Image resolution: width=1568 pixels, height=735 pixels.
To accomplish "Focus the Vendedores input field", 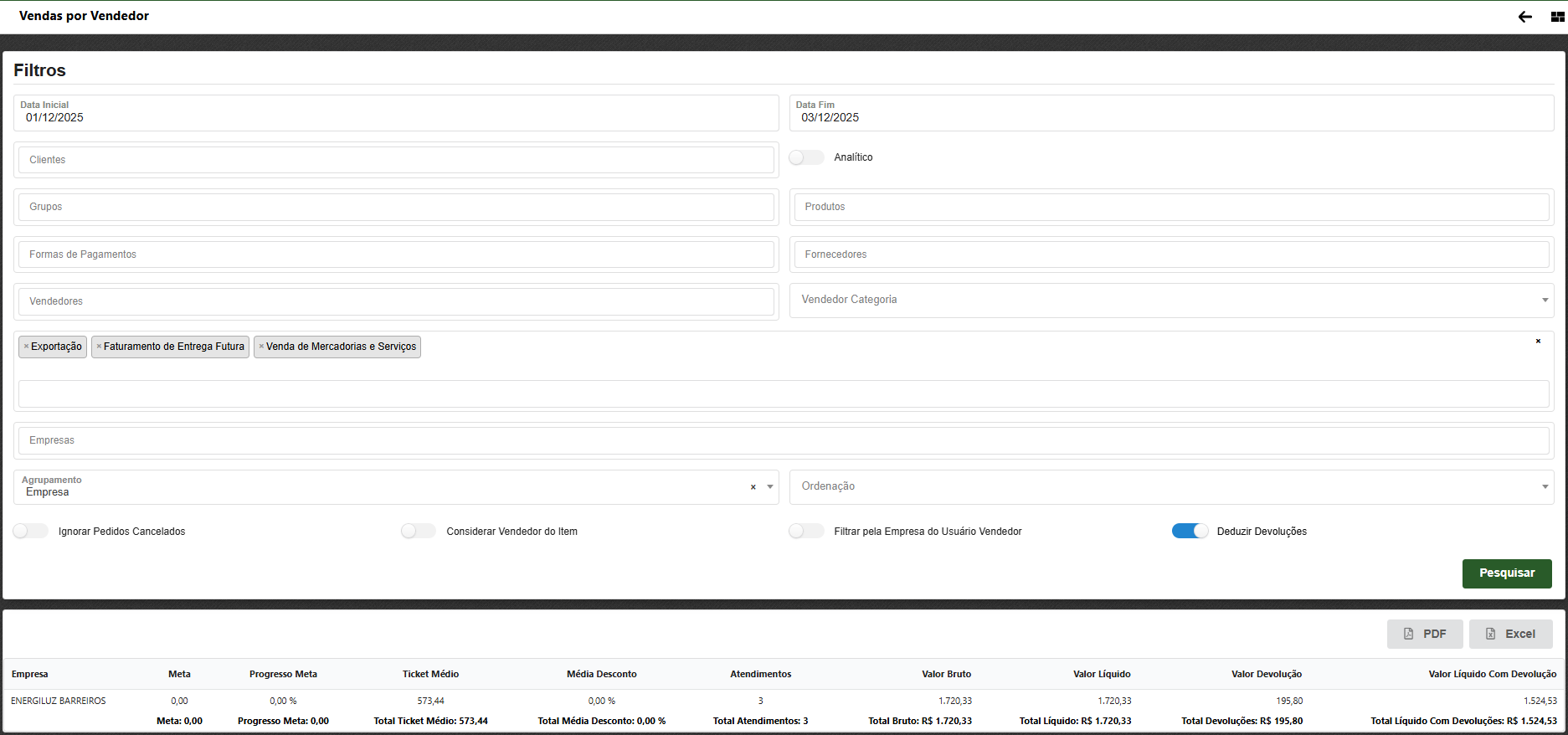I will point(395,301).
